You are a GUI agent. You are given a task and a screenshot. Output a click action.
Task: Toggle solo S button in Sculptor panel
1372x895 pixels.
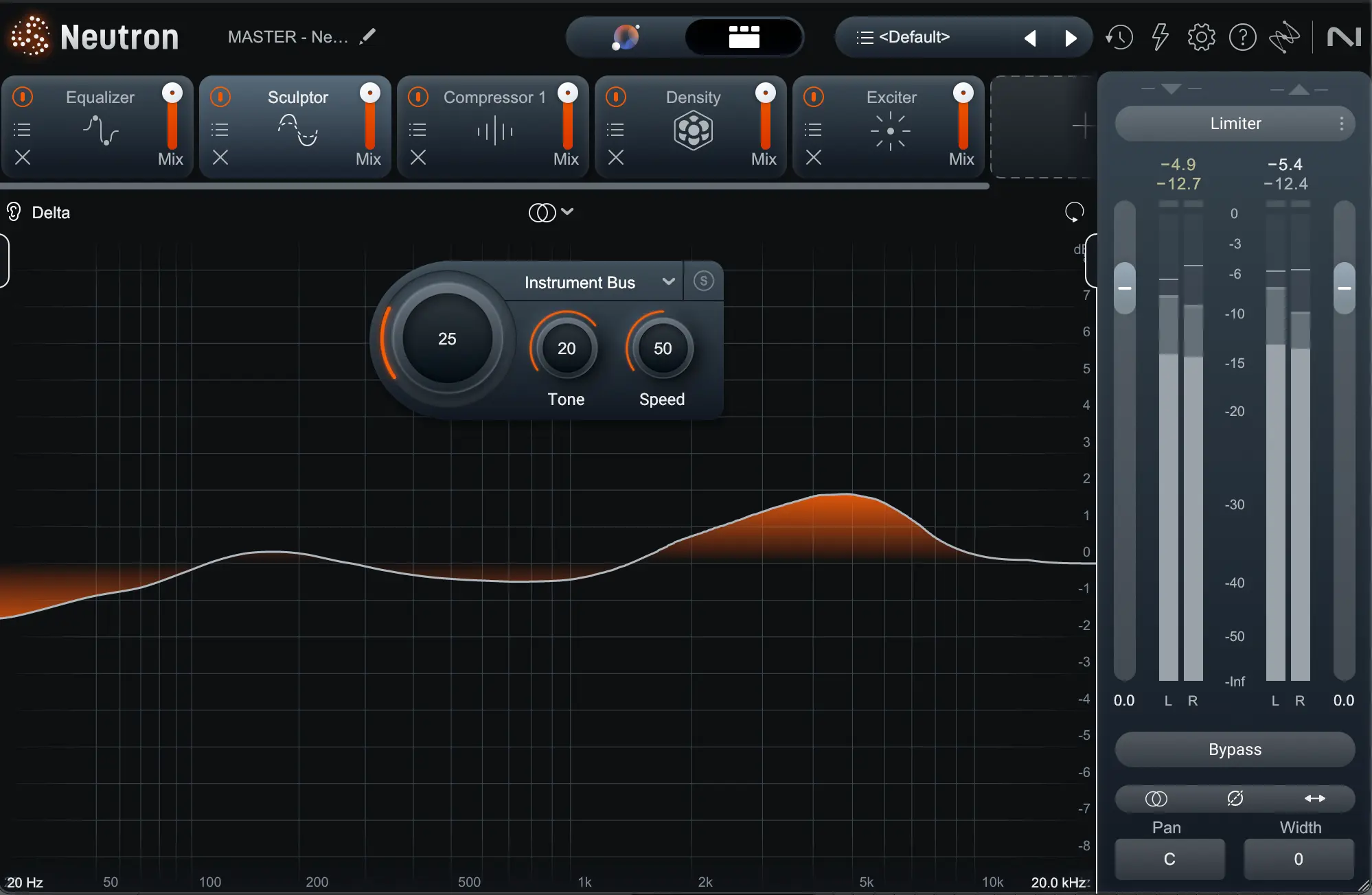(x=703, y=281)
